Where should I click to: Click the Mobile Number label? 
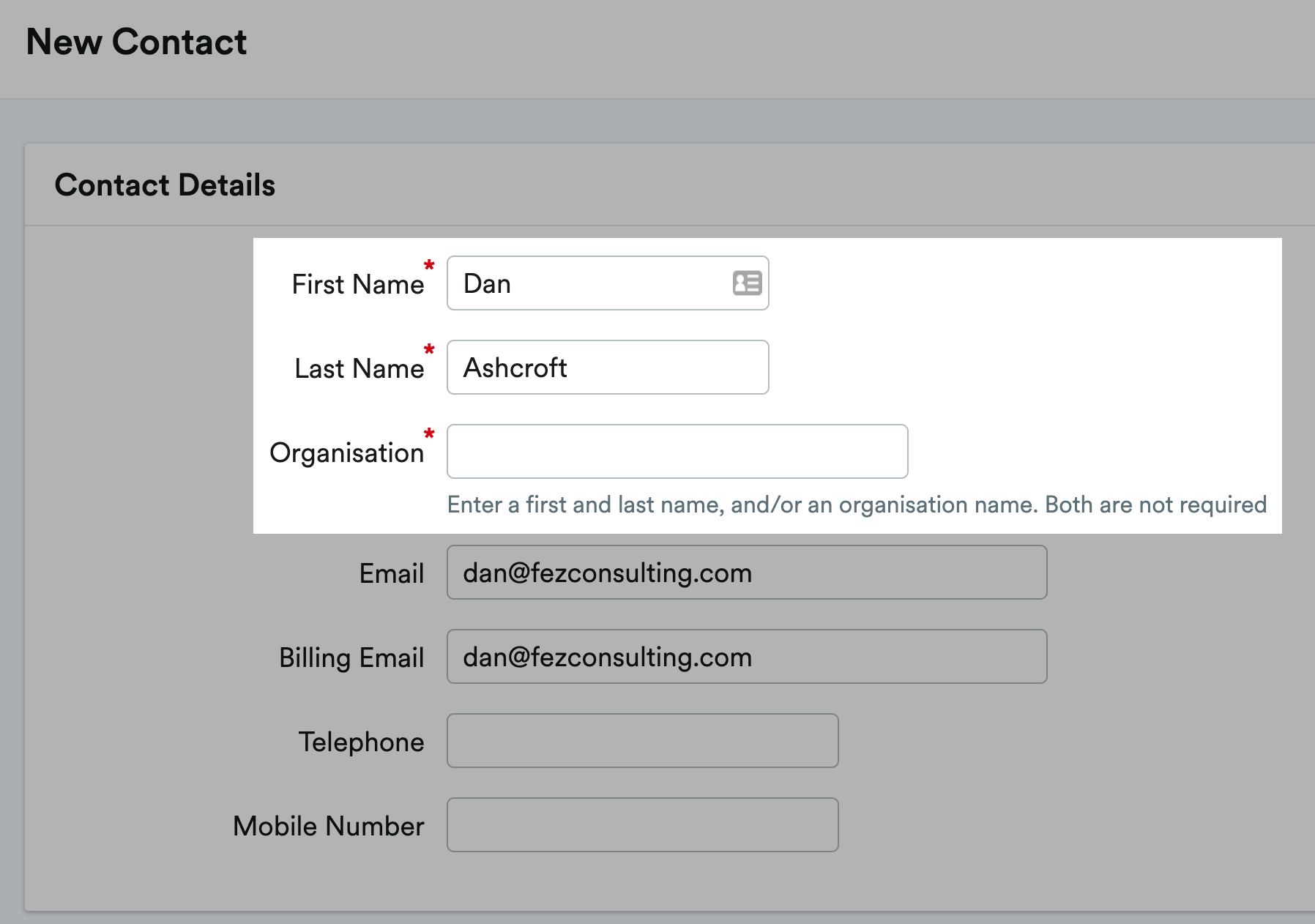(327, 827)
